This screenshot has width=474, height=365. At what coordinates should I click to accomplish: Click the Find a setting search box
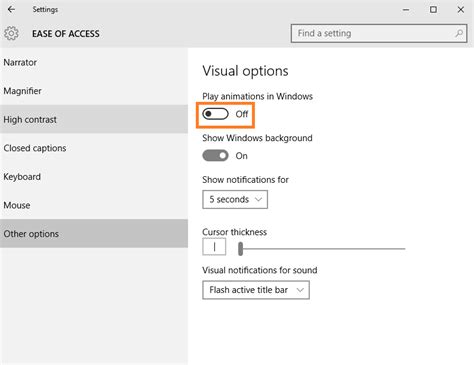379,33
